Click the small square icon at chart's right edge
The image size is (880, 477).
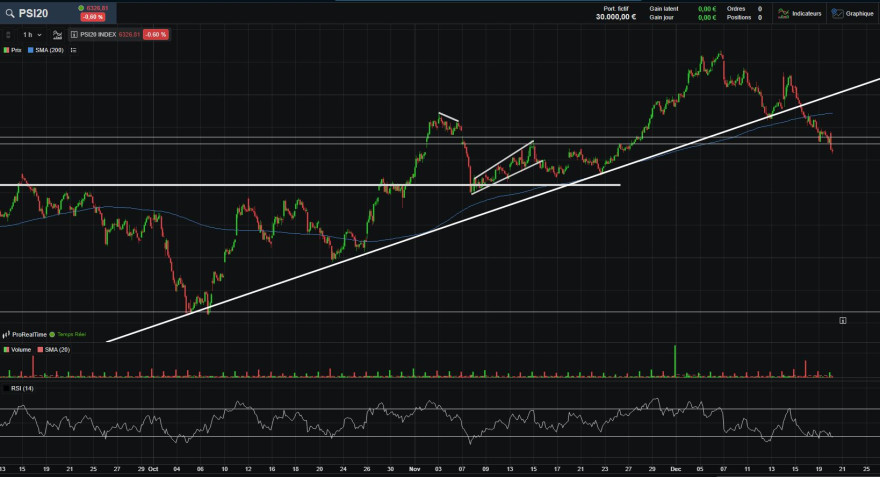tap(842, 320)
